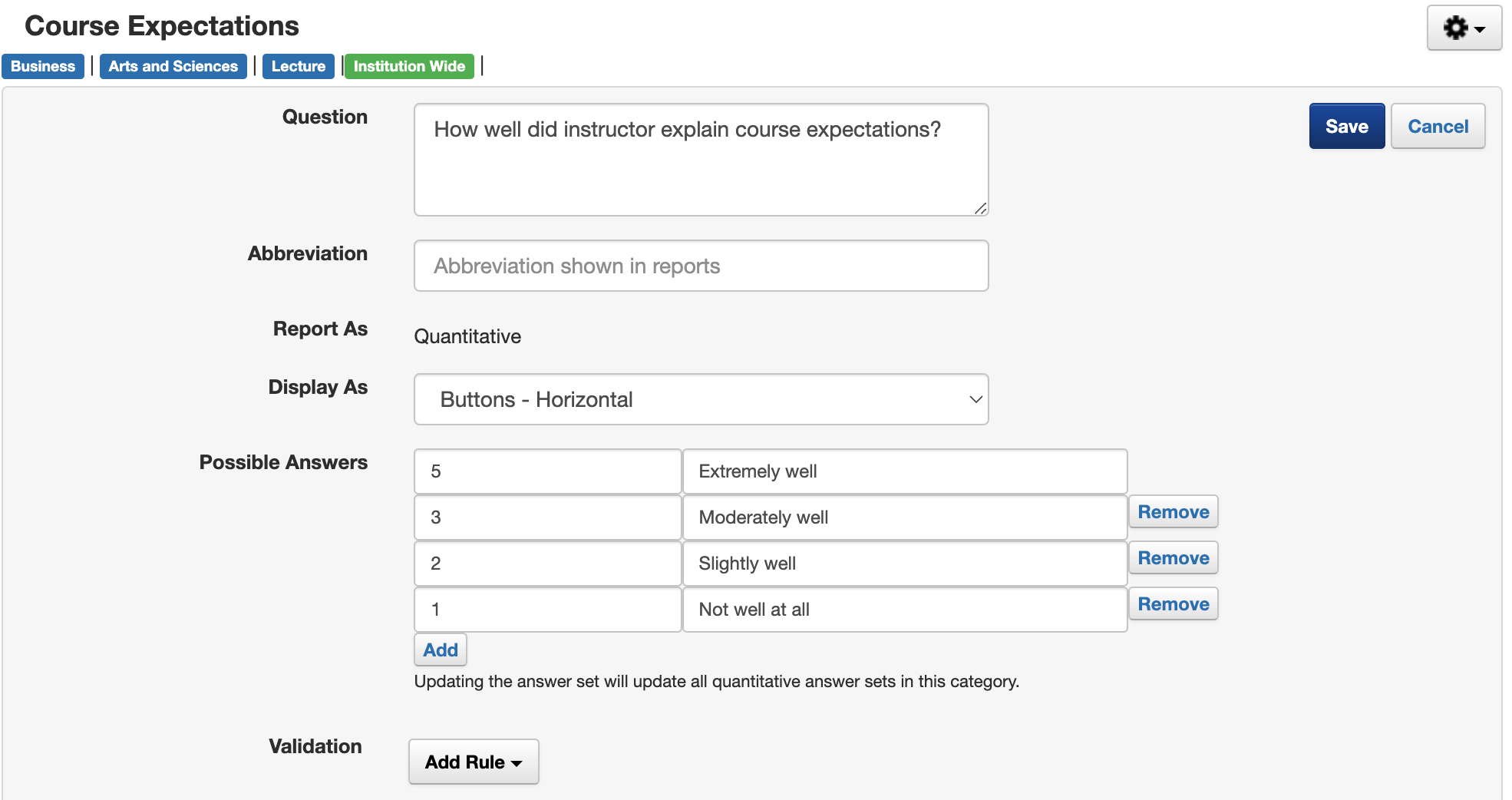Remove the Moderately well answer
This screenshot has height=800, width=1512.
1173,512
